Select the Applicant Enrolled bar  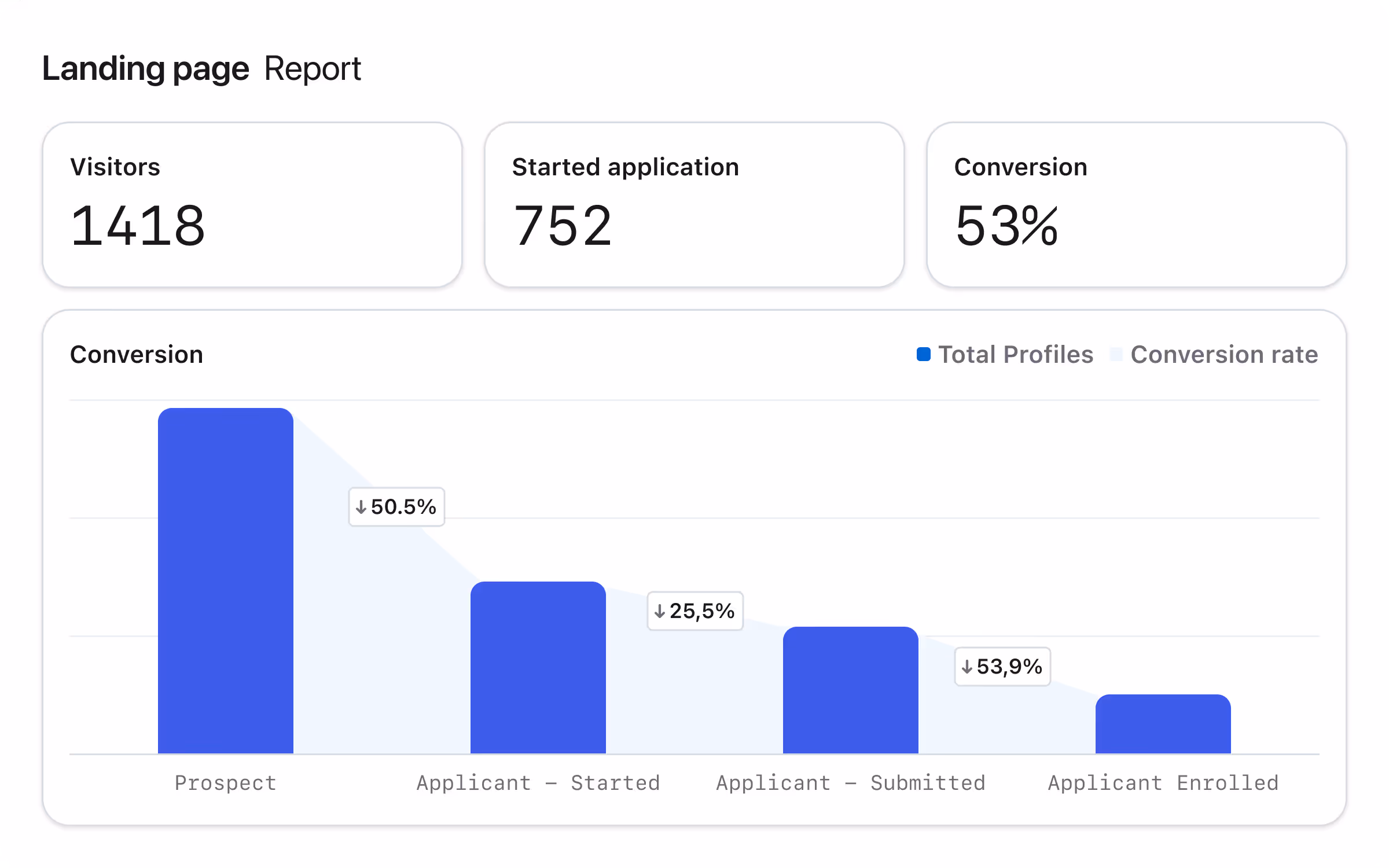point(1163,723)
